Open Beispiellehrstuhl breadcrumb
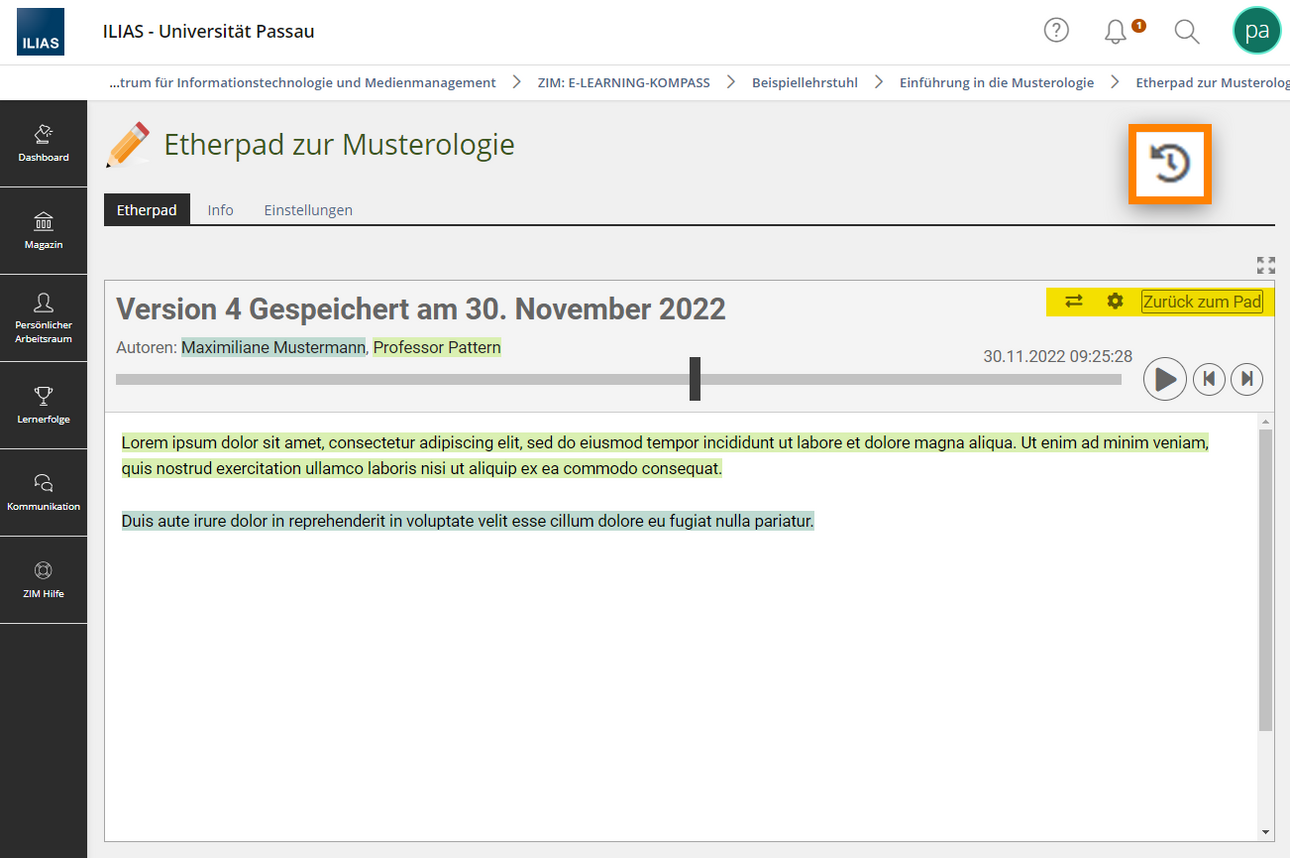The height and width of the screenshot is (858, 1290). tap(805, 82)
